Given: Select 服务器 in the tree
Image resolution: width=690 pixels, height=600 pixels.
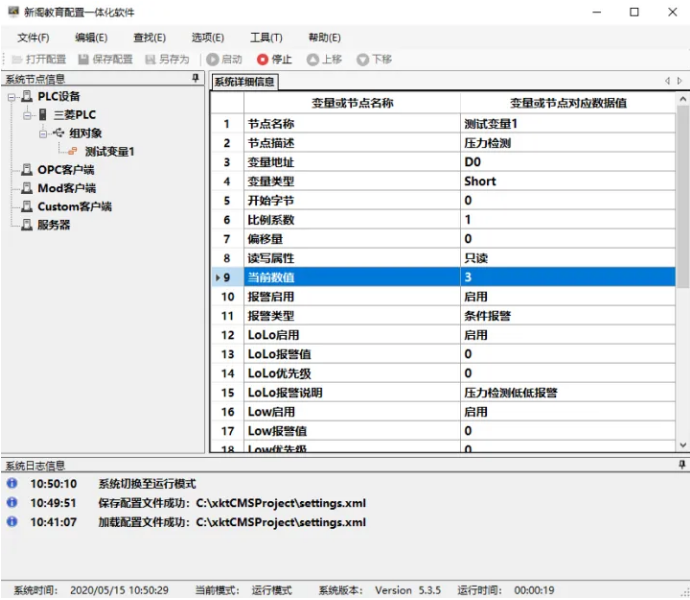Looking at the screenshot, I should (x=54, y=225).
